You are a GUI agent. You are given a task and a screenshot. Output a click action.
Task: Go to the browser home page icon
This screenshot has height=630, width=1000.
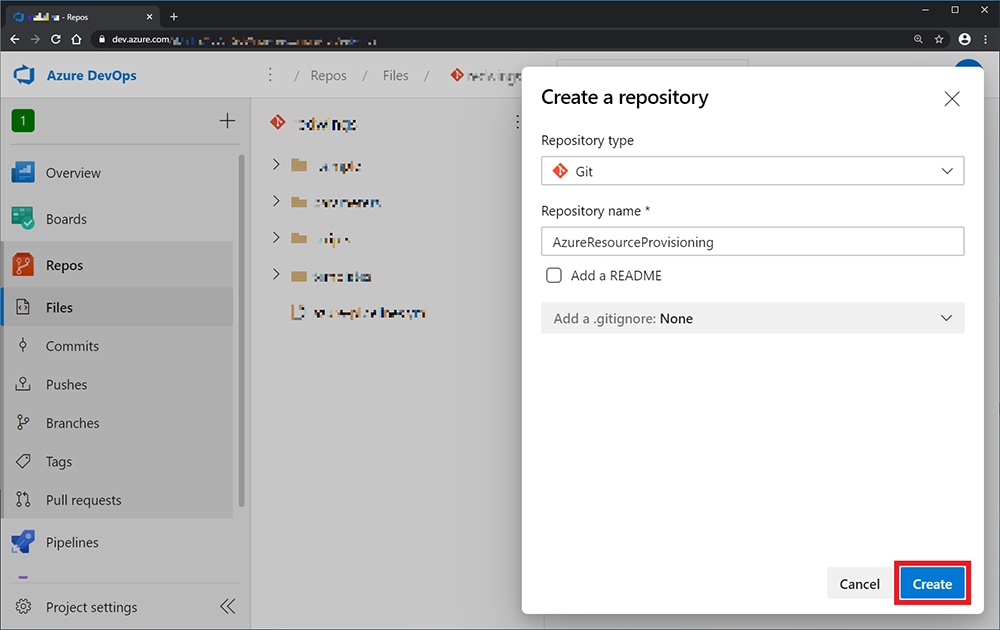tap(77, 40)
